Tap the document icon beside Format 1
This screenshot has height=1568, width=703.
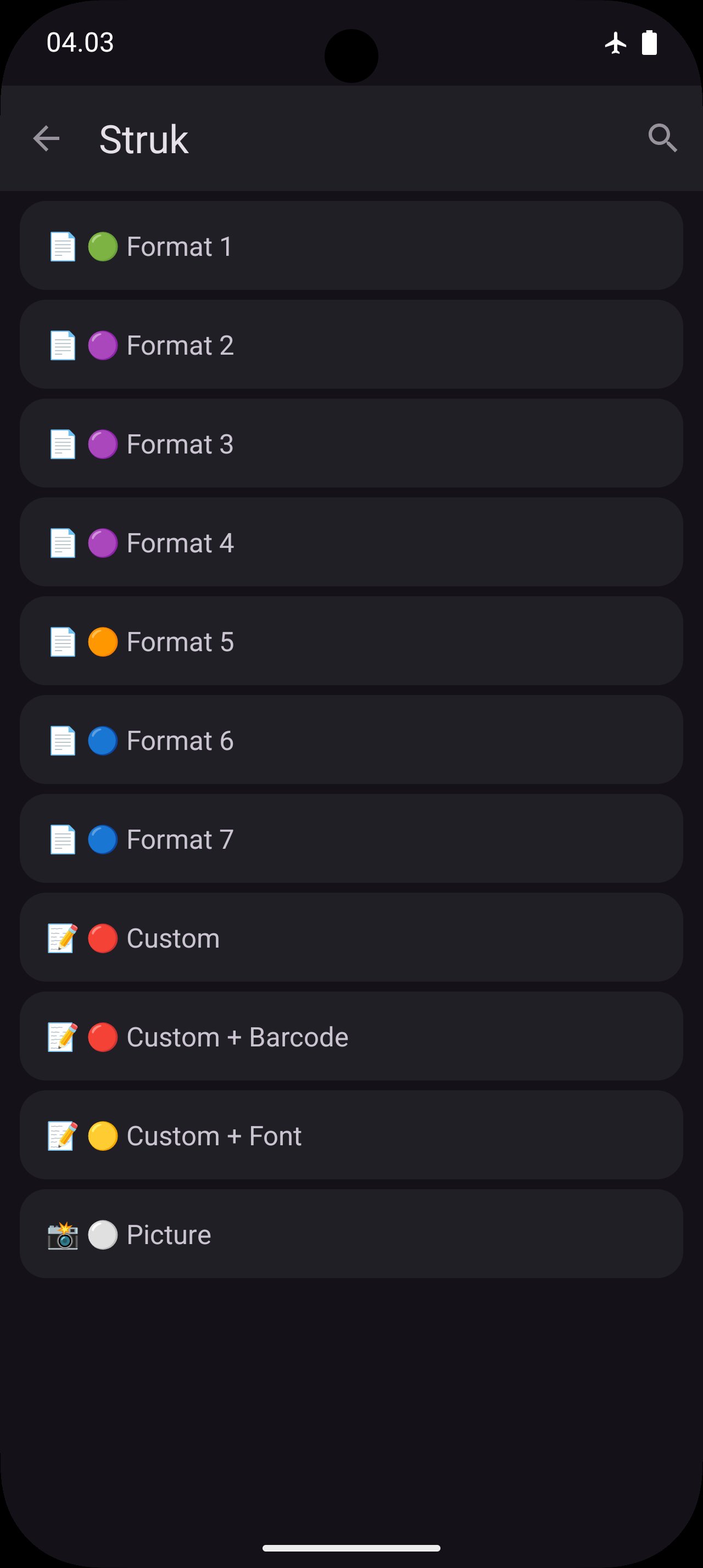point(63,247)
